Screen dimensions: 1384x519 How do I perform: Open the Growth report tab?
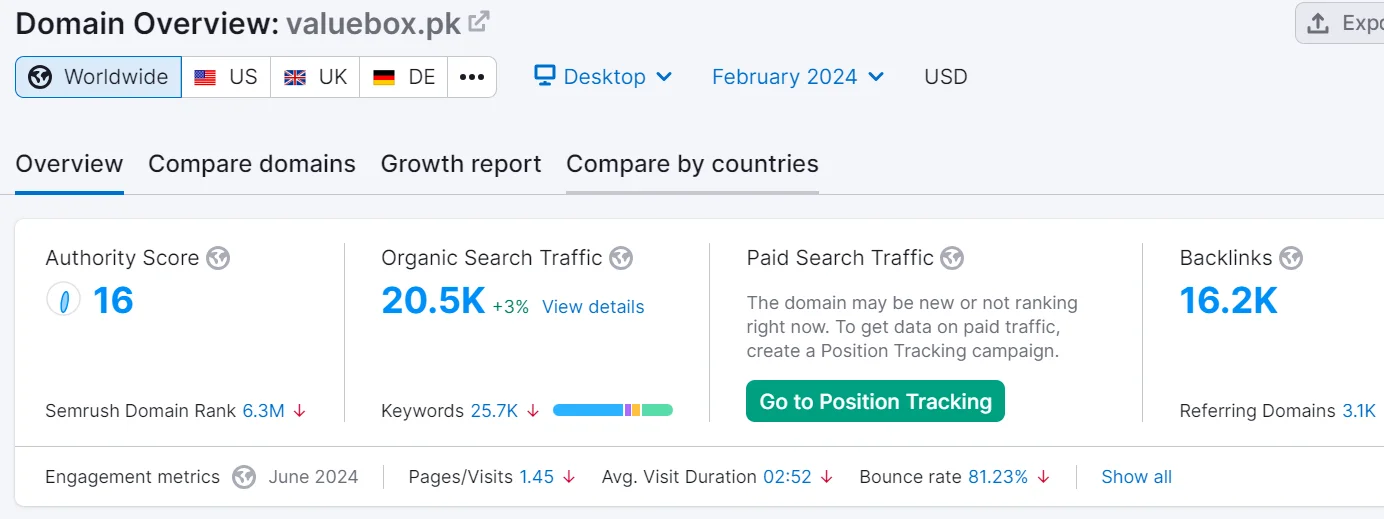461,164
